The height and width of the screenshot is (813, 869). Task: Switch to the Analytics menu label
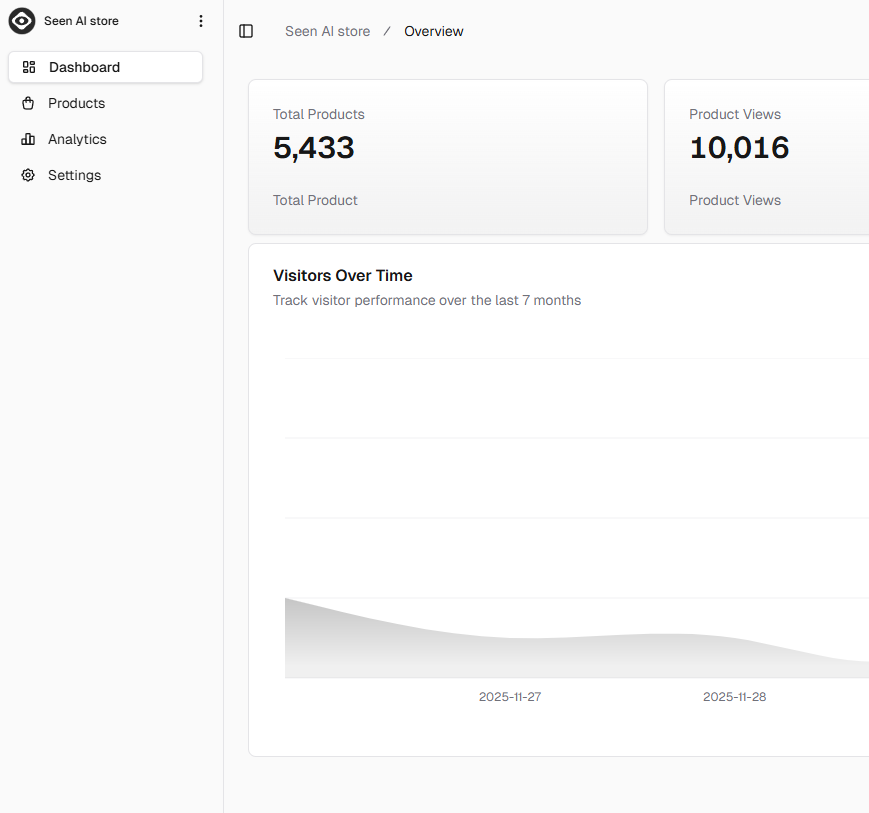pyautogui.click(x=77, y=139)
